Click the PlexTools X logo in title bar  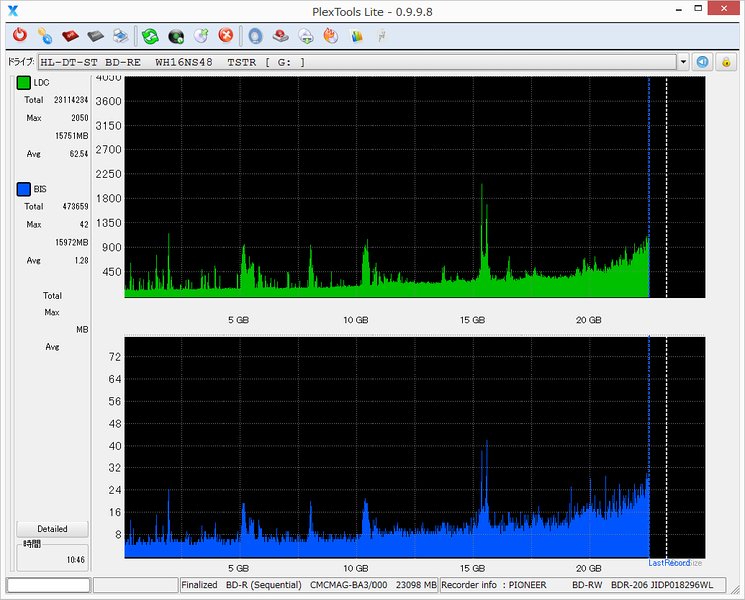[x=13, y=10]
